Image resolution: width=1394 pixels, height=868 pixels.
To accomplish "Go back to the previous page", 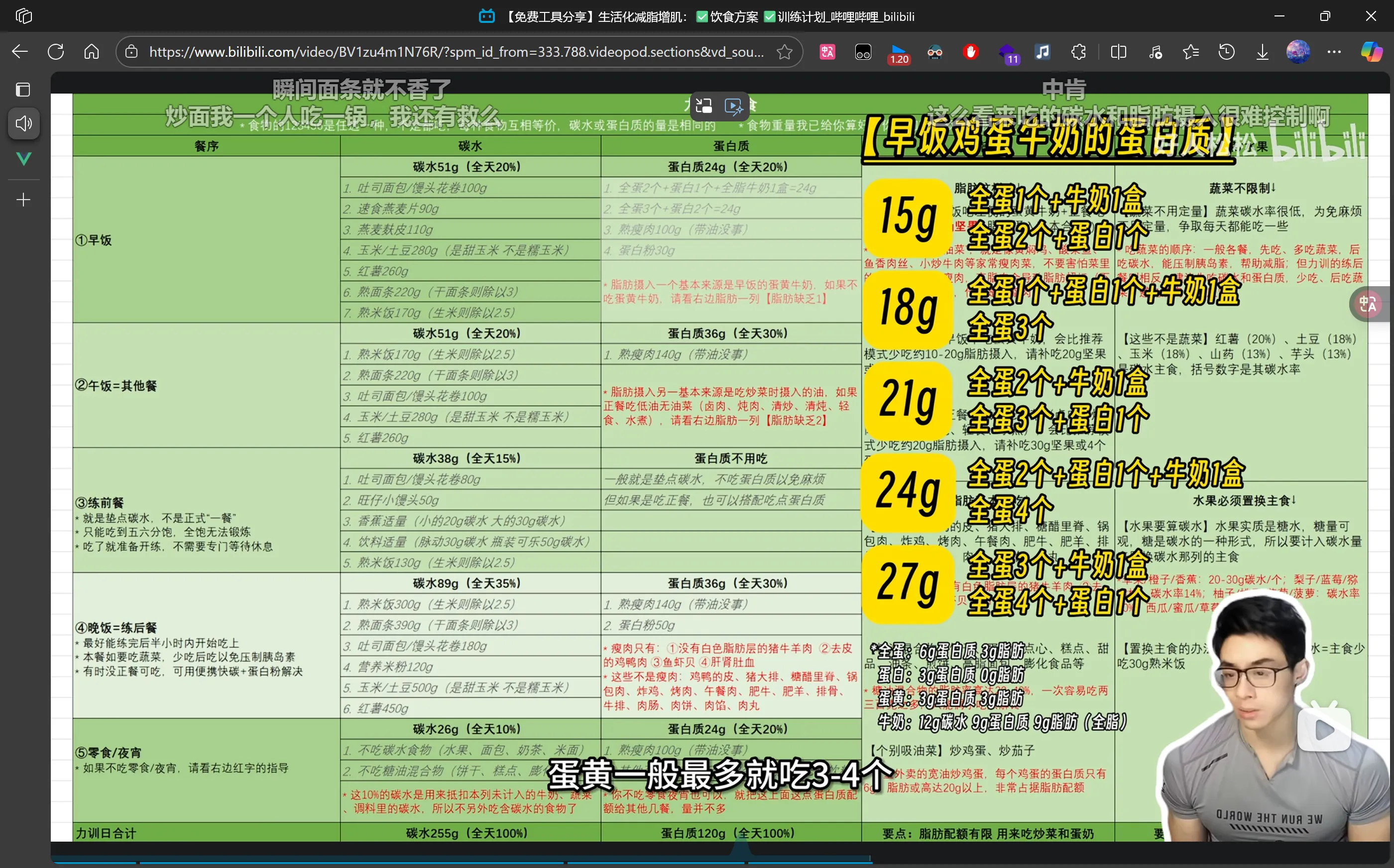I will [x=20, y=52].
